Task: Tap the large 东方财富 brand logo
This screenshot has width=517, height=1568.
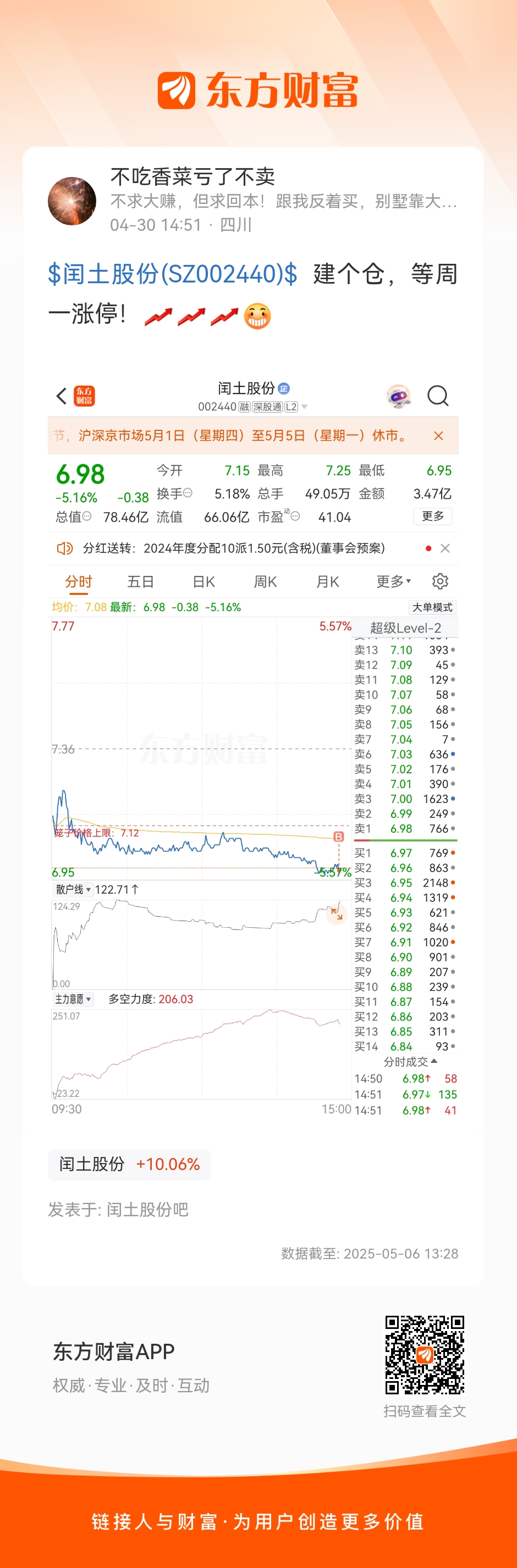Action: (x=257, y=90)
